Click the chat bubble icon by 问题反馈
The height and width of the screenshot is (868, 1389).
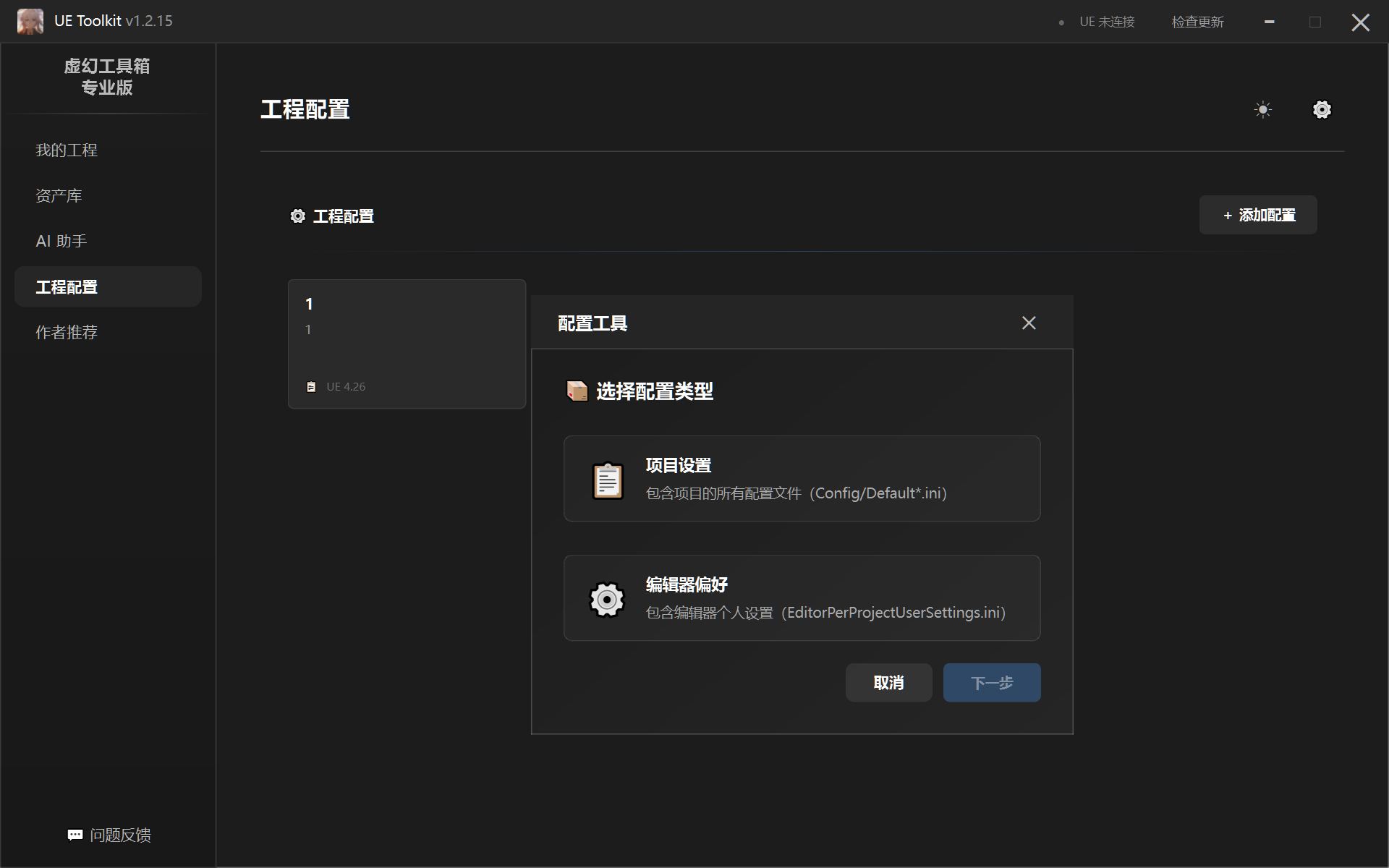coord(75,835)
